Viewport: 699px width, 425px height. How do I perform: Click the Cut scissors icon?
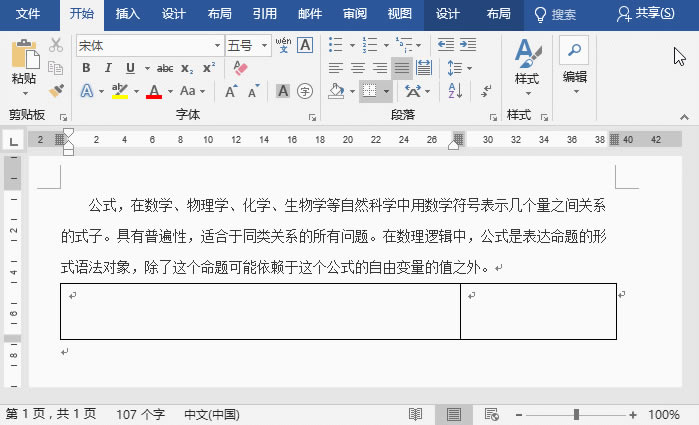(x=56, y=45)
